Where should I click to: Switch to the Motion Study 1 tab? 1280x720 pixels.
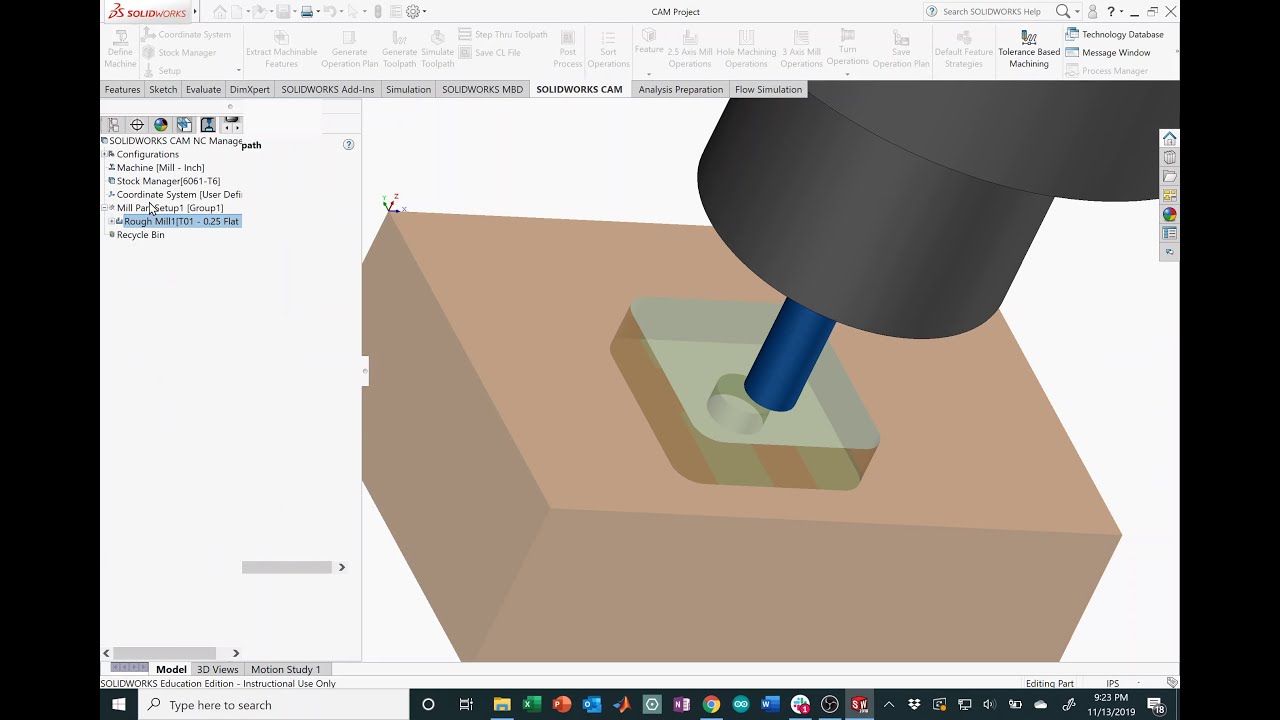(285, 669)
